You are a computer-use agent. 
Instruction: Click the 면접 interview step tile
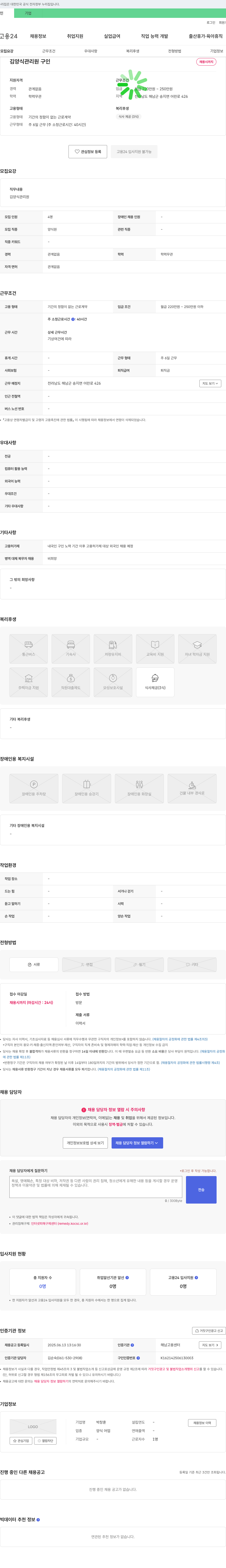click(86, 964)
